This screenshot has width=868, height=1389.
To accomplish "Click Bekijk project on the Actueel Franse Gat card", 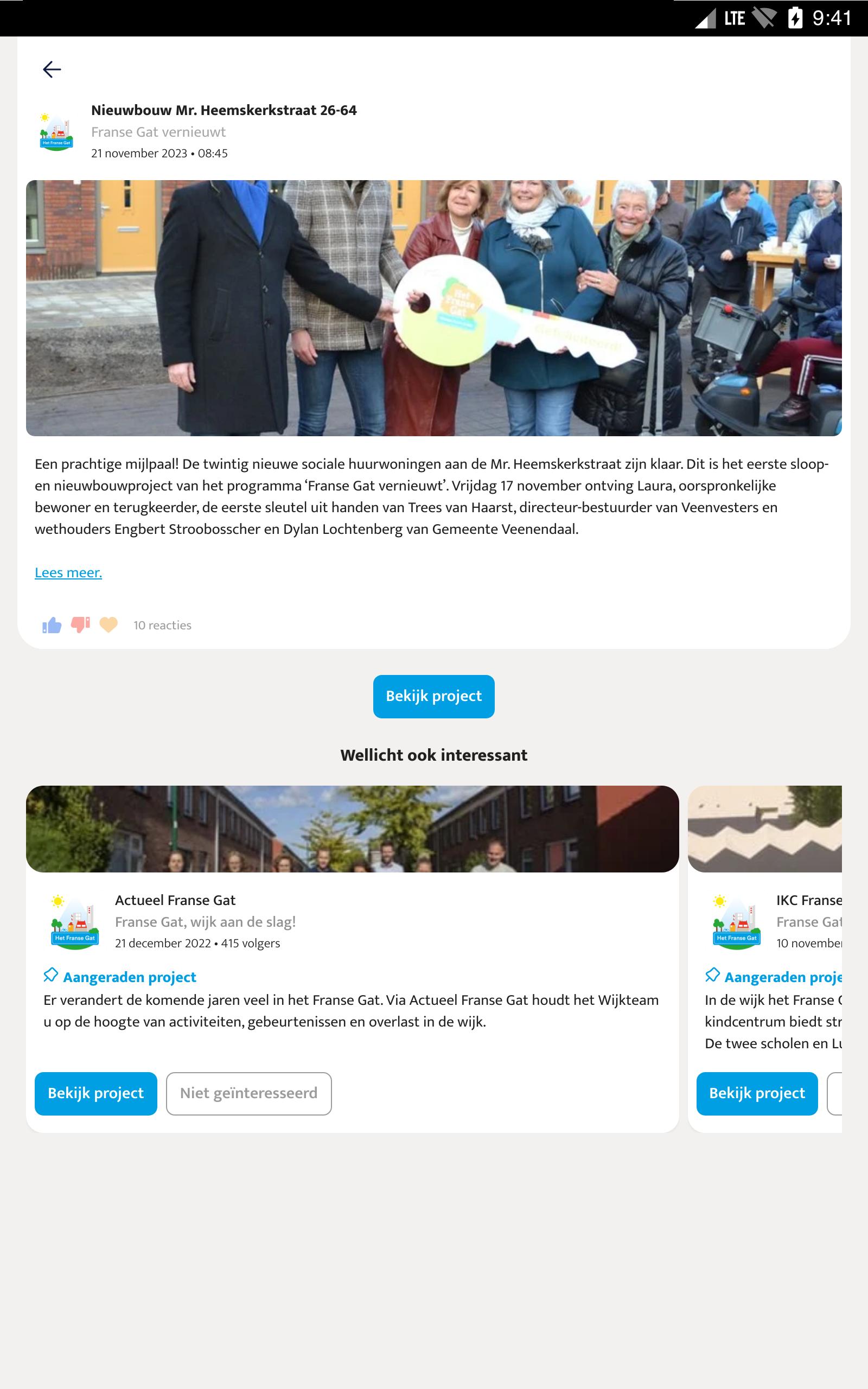I will [96, 1093].
